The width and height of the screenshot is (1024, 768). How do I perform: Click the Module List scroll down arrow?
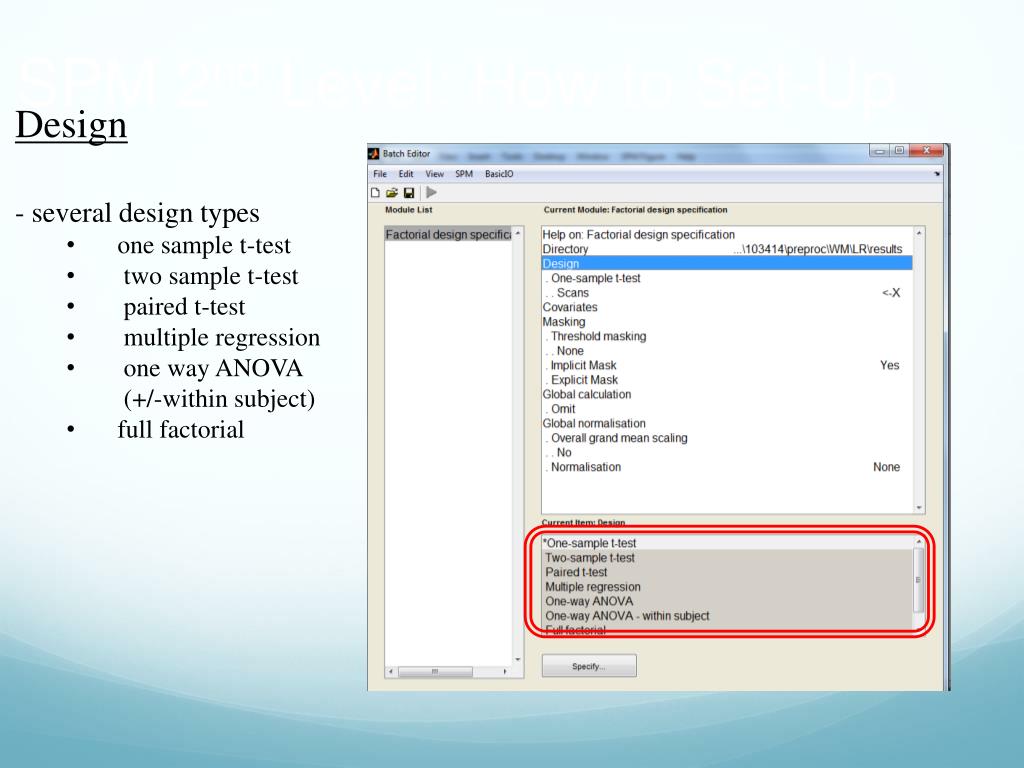click(518, 660)
